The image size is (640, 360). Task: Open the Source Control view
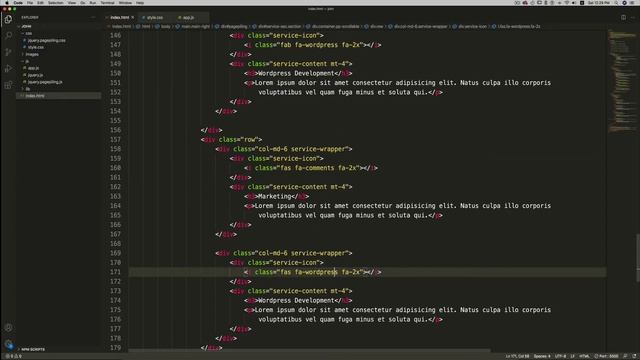pos(8,52)
